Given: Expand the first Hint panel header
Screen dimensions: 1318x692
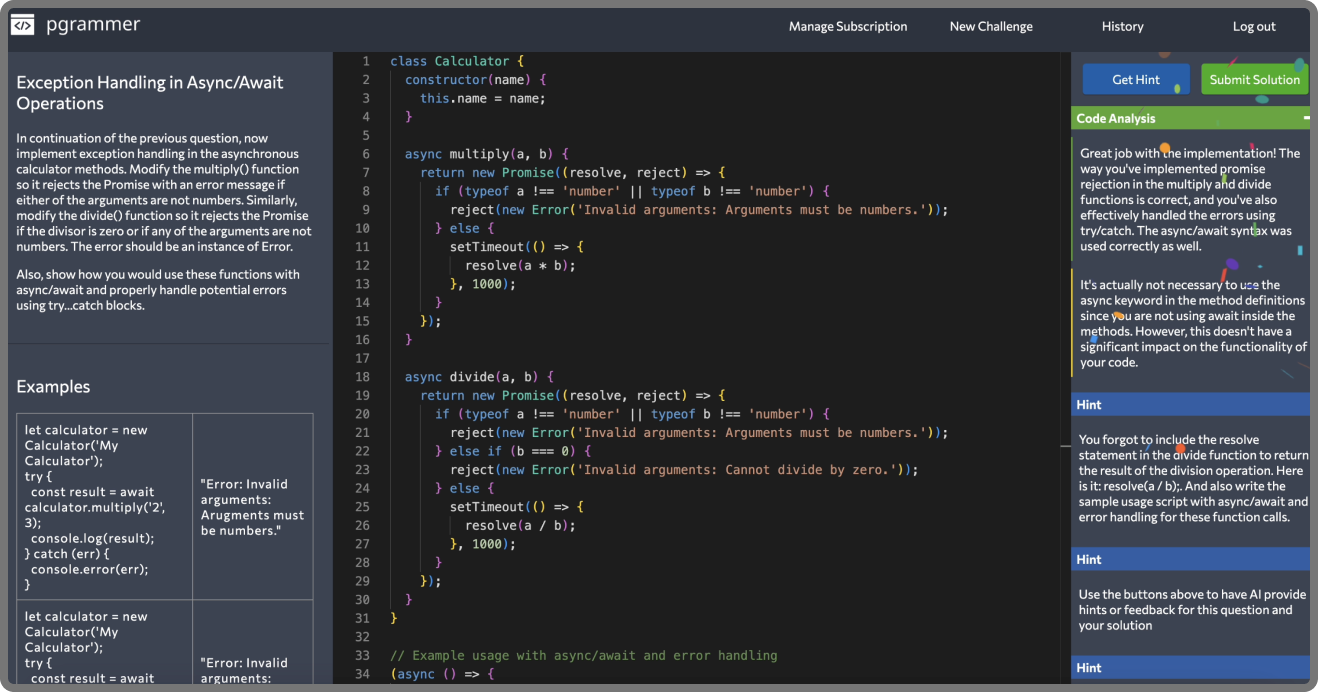Looking at the screenshot, I should (x=1189, y=404).
